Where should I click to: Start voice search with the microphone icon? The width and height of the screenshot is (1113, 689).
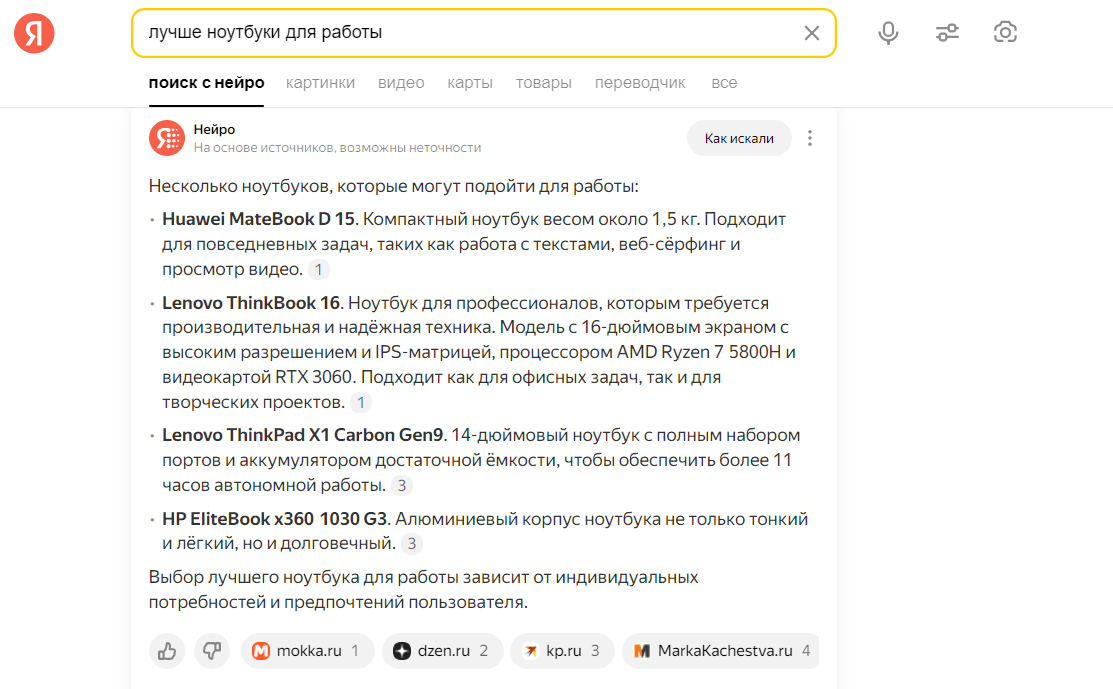pyautogui.click(x=888, y=33)
